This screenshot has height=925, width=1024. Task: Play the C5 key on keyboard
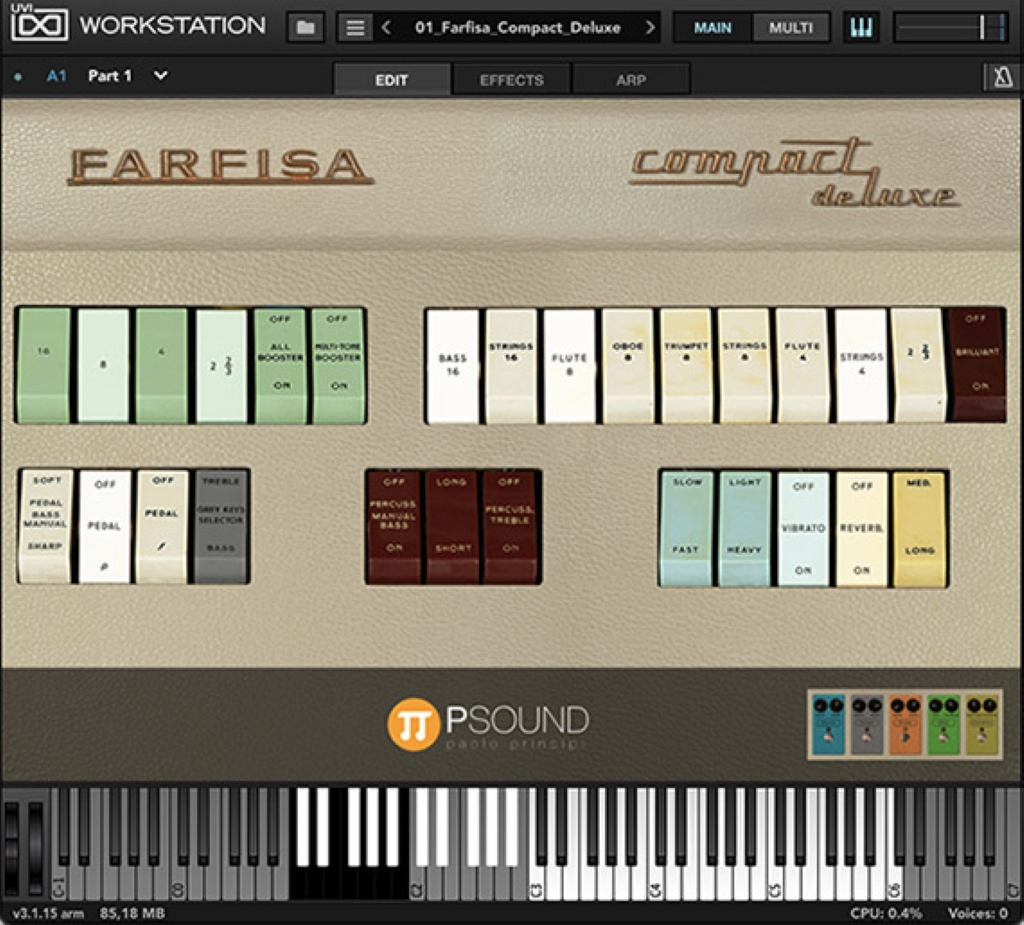[775, 881]
